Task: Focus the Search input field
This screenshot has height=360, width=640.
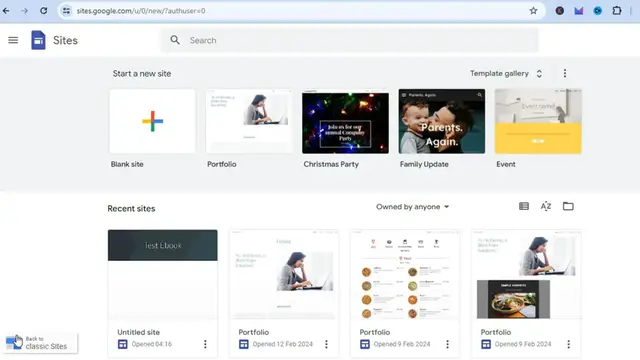Action: 349,40
